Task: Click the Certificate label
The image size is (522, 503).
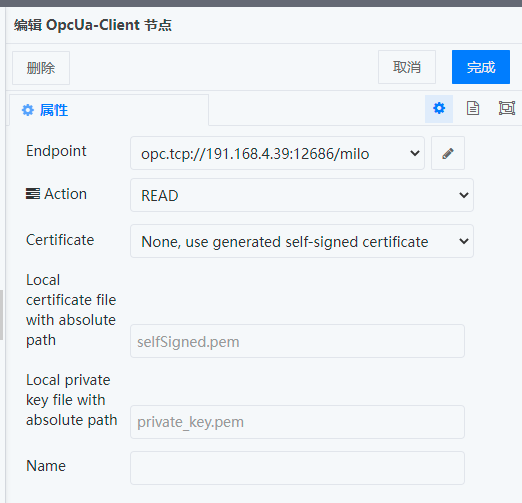Action: coord(60,240)
